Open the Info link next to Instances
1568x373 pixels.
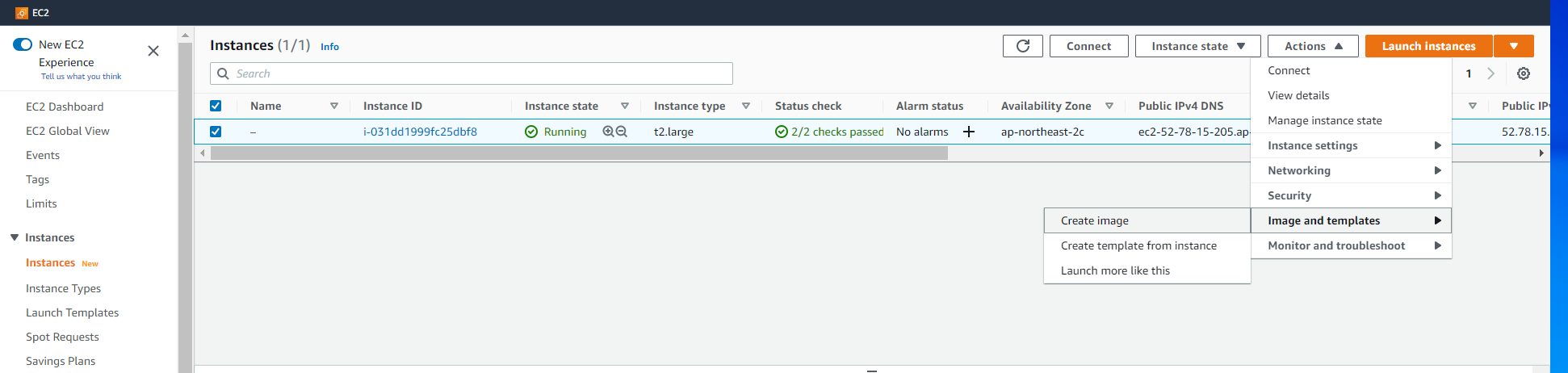[x=329, y=47]
